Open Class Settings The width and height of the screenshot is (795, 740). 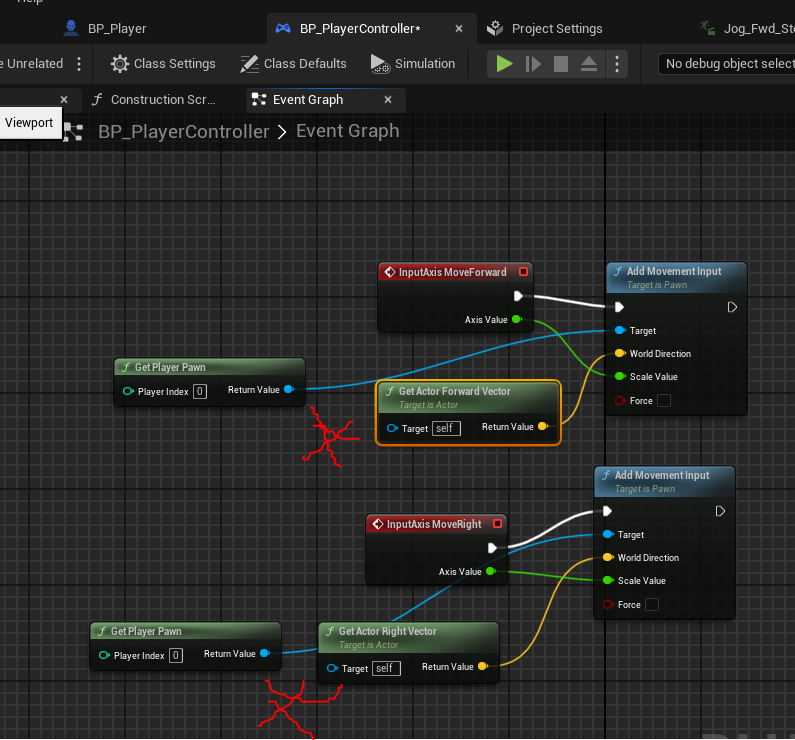[163, 64]
